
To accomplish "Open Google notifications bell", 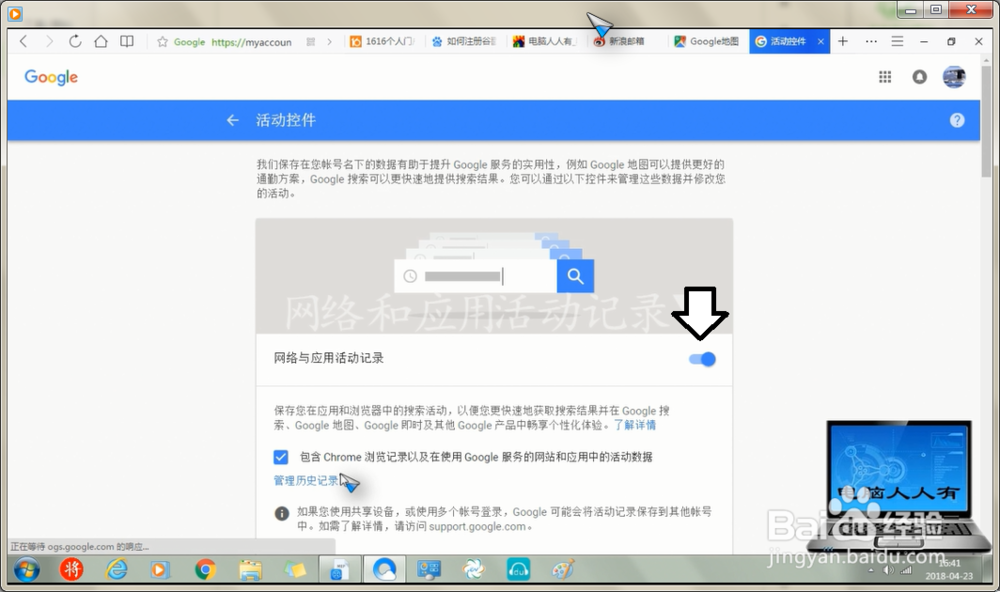I will click(x=920, y=77).
